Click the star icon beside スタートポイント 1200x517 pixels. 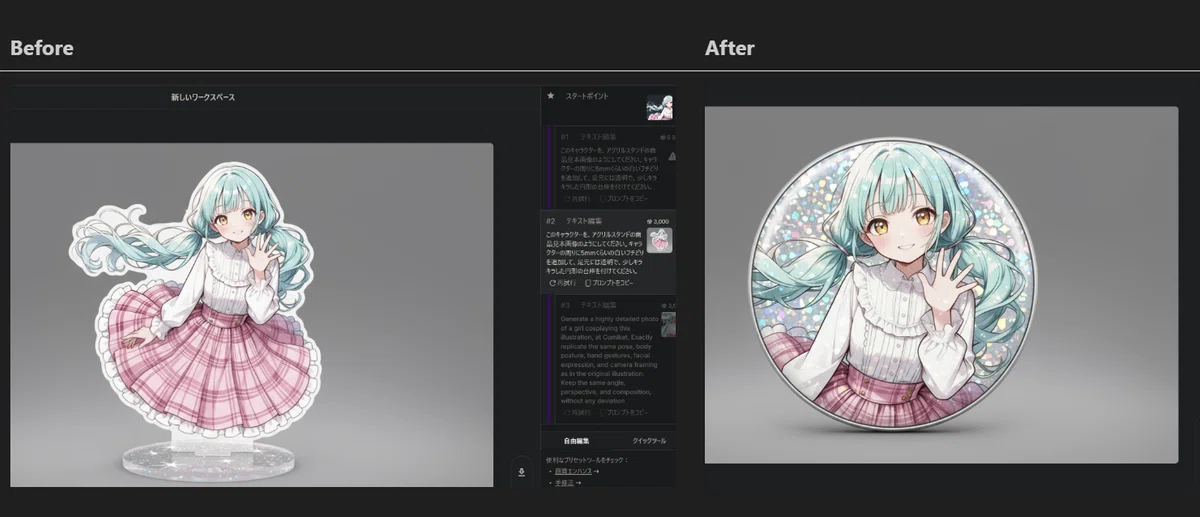(551, 96)
